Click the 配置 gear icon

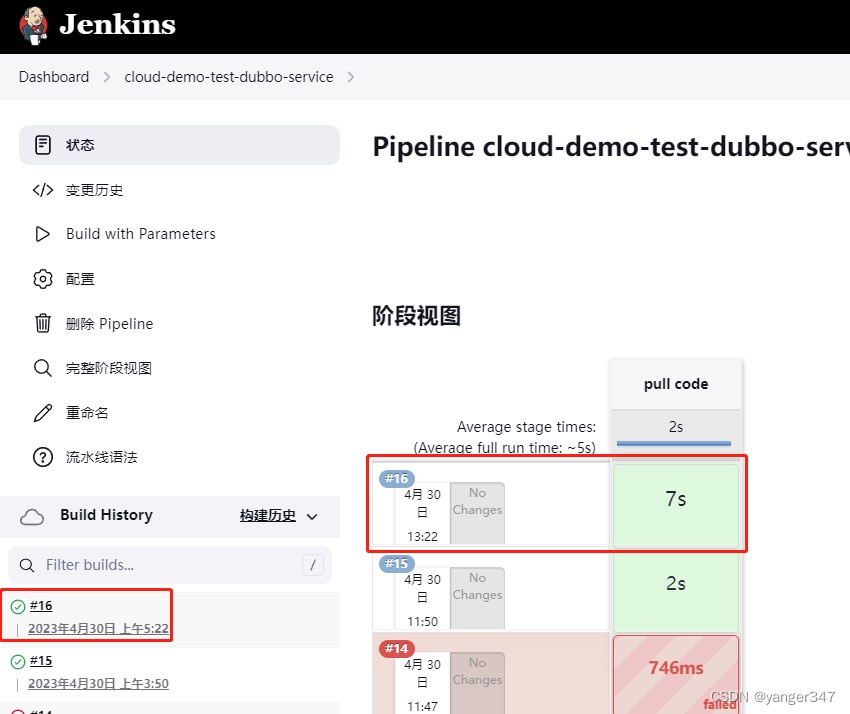coord(43,279)
